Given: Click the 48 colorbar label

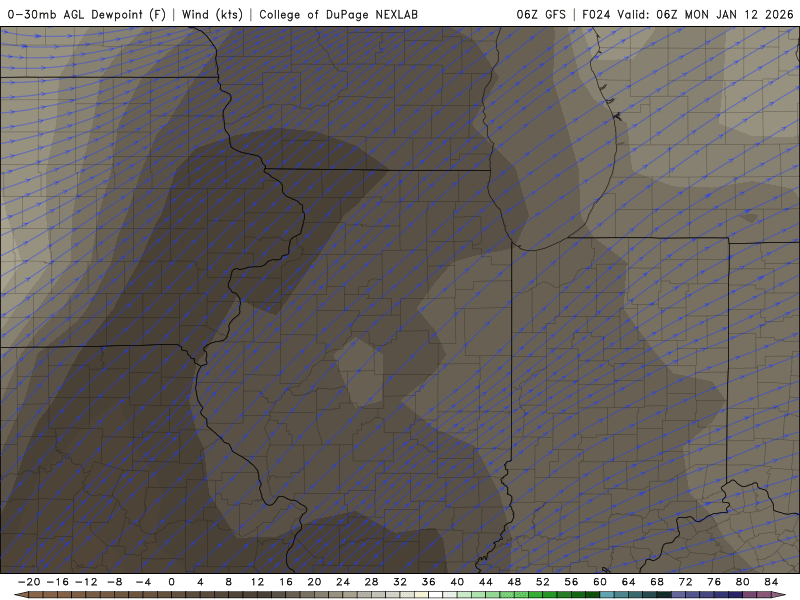Looking at the screenshot, I should click(514, 582).
